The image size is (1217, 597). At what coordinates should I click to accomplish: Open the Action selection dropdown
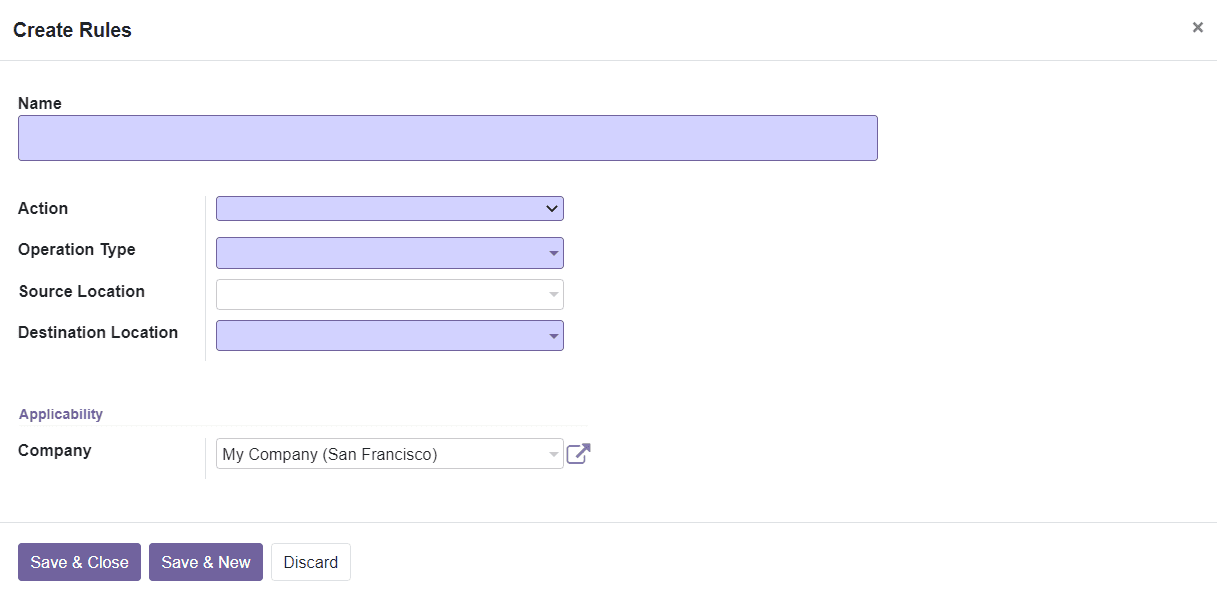[390, 208]
